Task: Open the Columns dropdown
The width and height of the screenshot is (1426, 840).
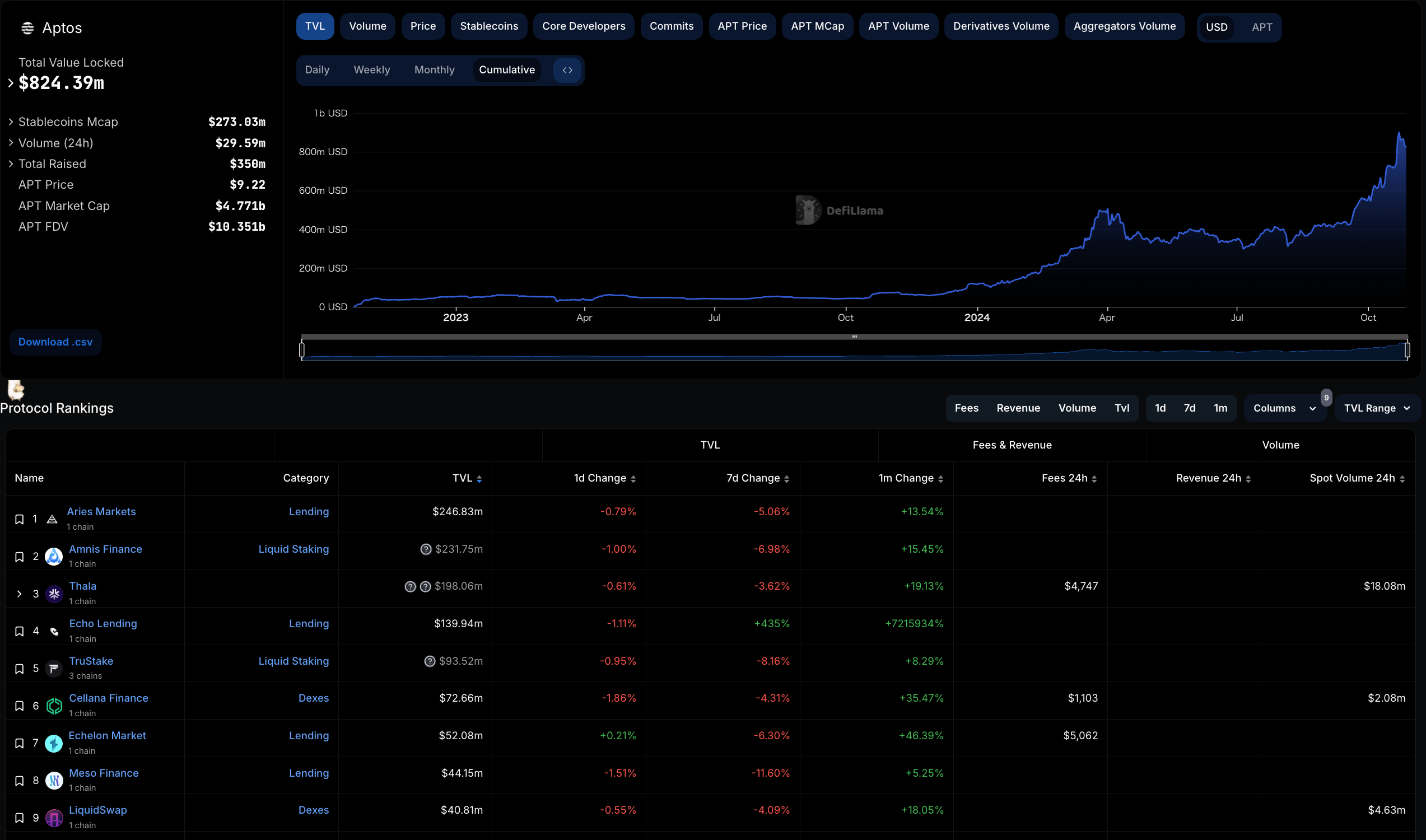Action: coord(1284,408)
